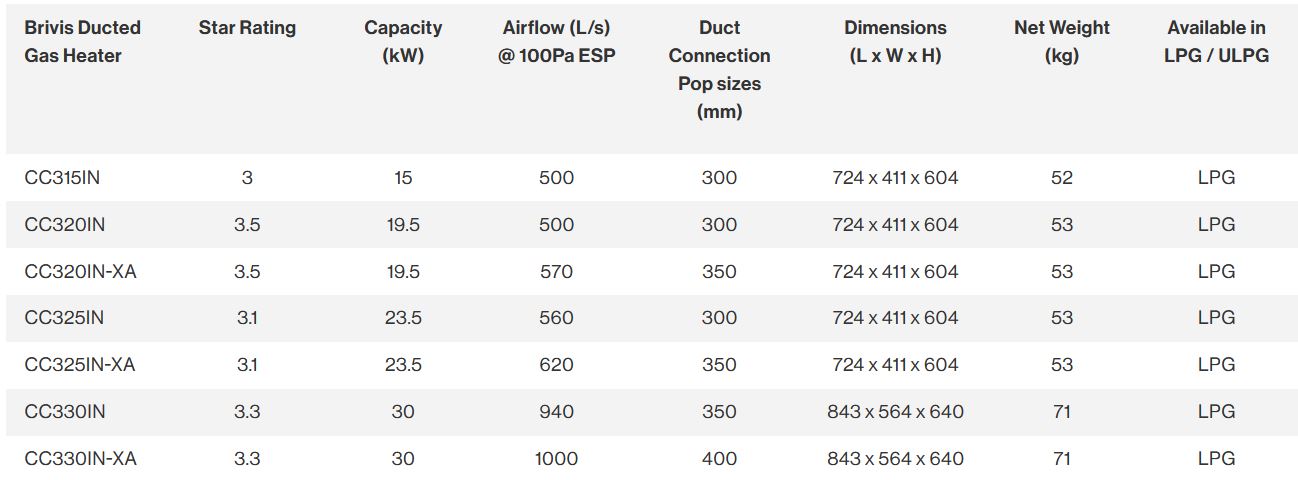Image resolution: width=1298 pixels, height=480 pixels.
Task: Select the CC330IN-XA model name
Action: tap(80, 458)
